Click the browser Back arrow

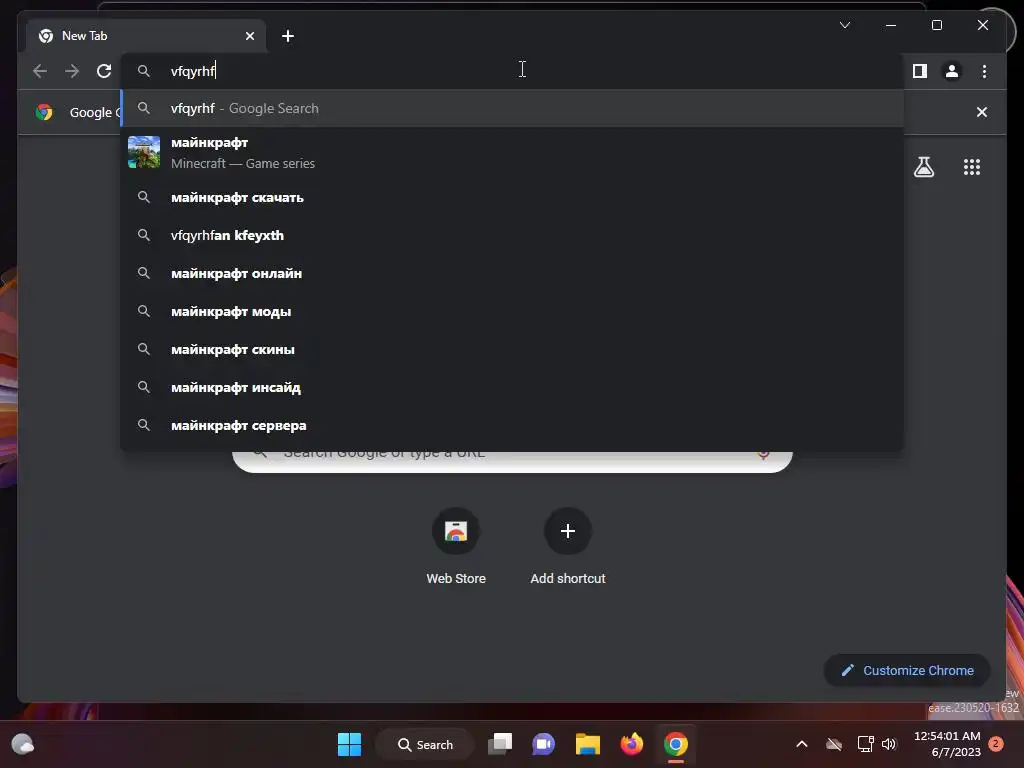click(x=40, y=71)
